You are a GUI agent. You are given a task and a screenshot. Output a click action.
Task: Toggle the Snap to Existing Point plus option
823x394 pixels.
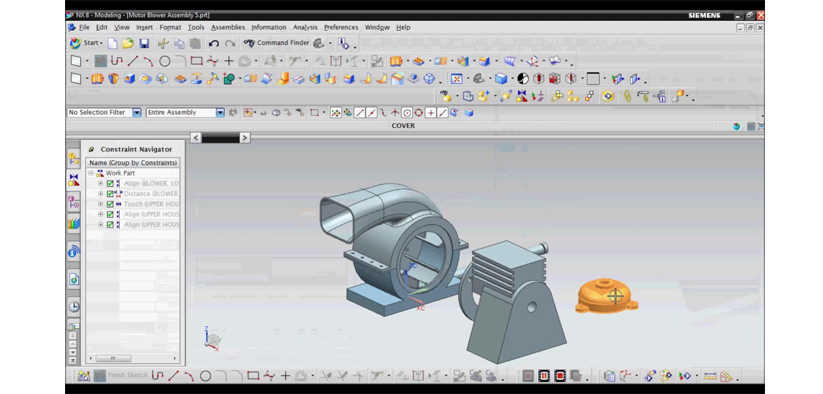pyautogui.click(x=430, y=113)
